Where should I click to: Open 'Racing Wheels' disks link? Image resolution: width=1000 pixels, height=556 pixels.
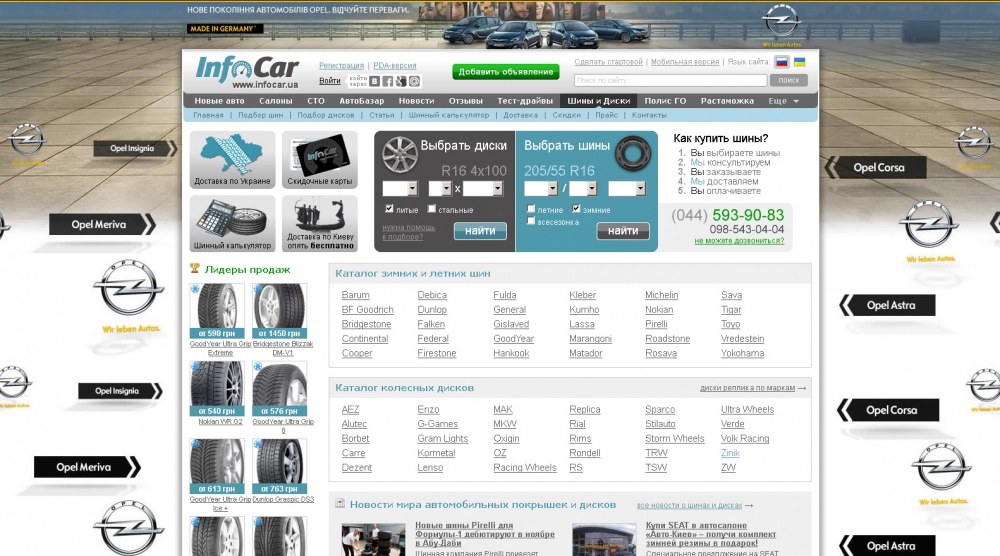point(524,467)
